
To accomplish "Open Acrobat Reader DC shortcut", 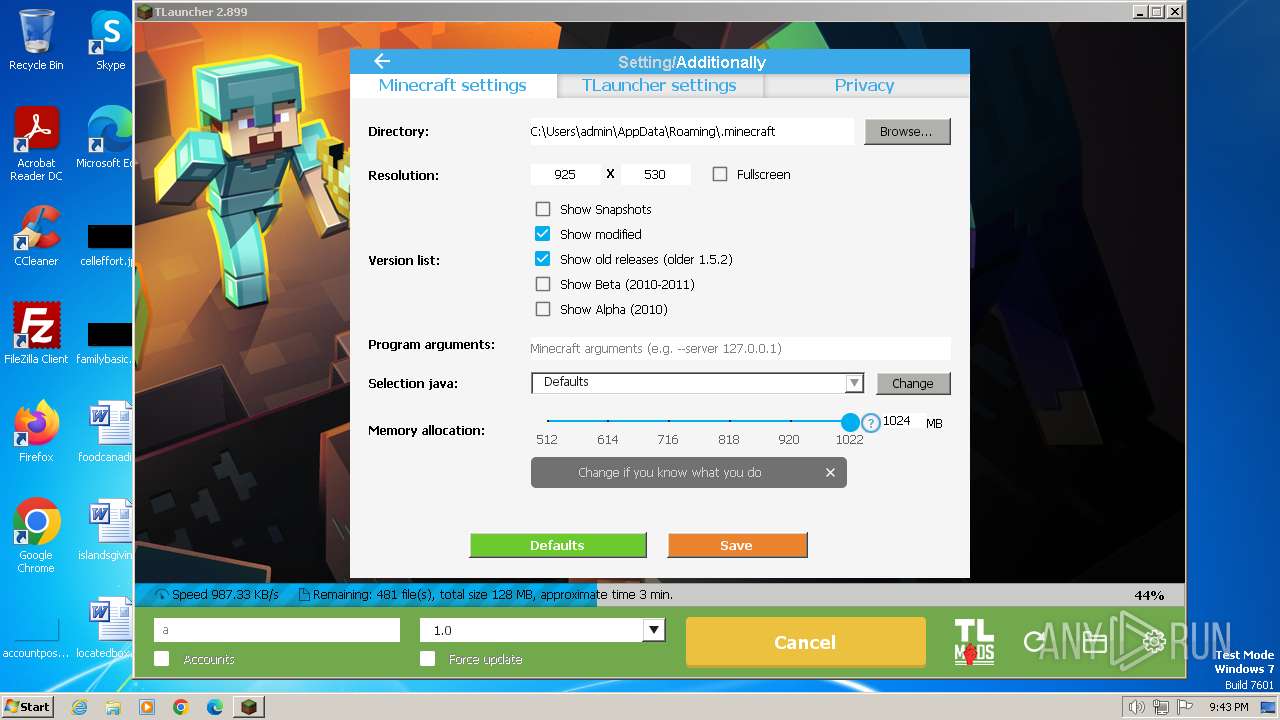I will [36, 144].
